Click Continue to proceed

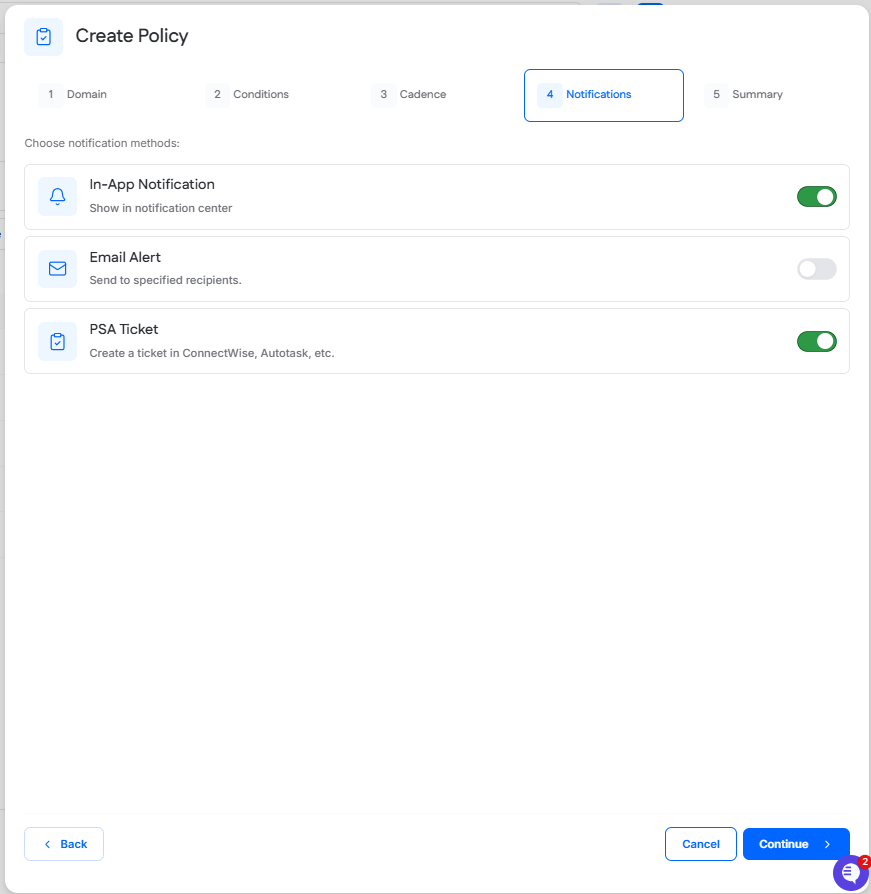[796, 844]
